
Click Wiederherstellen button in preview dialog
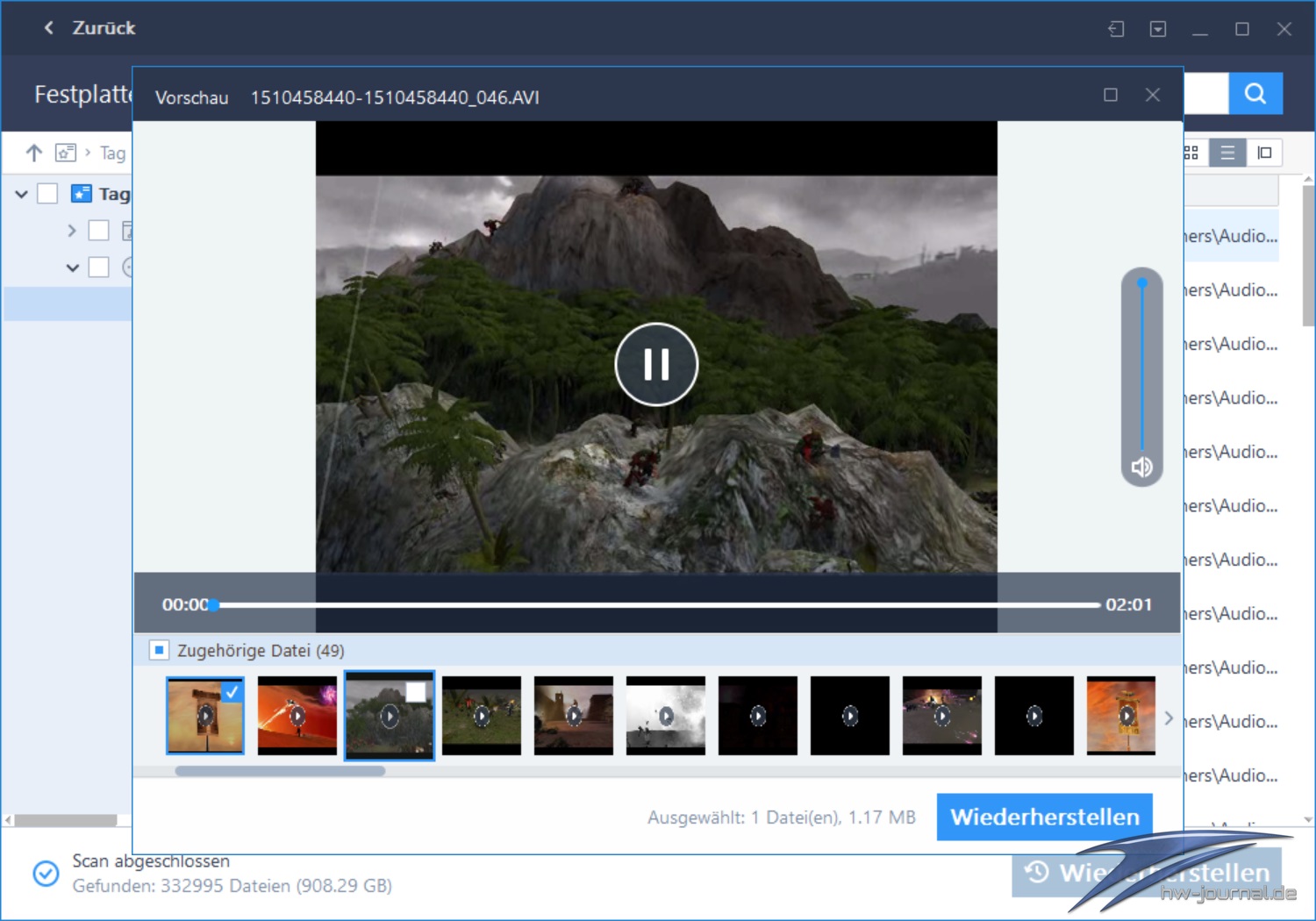[1044, 817]
